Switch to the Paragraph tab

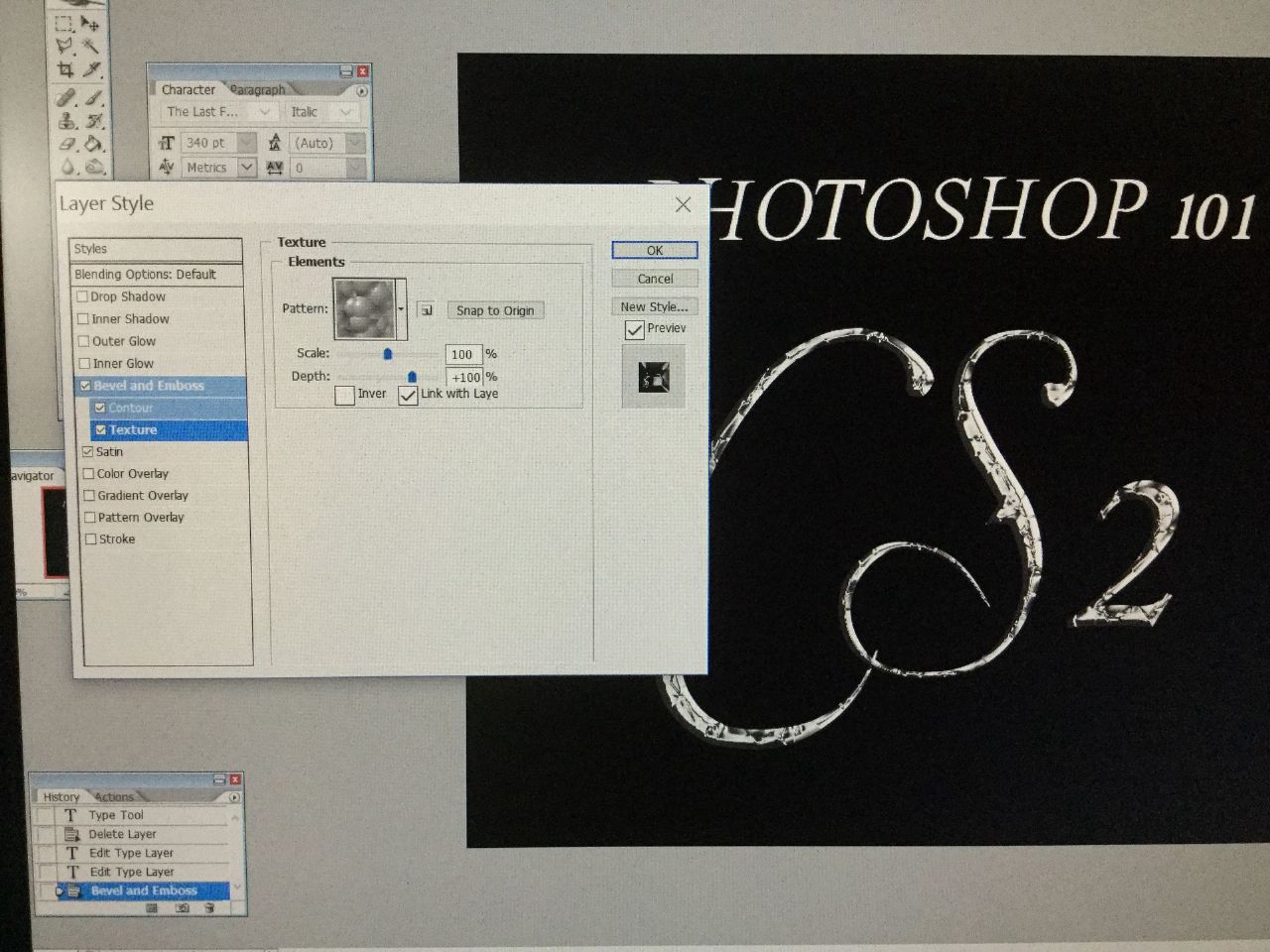pyautogui.click(x=258, y=89)
